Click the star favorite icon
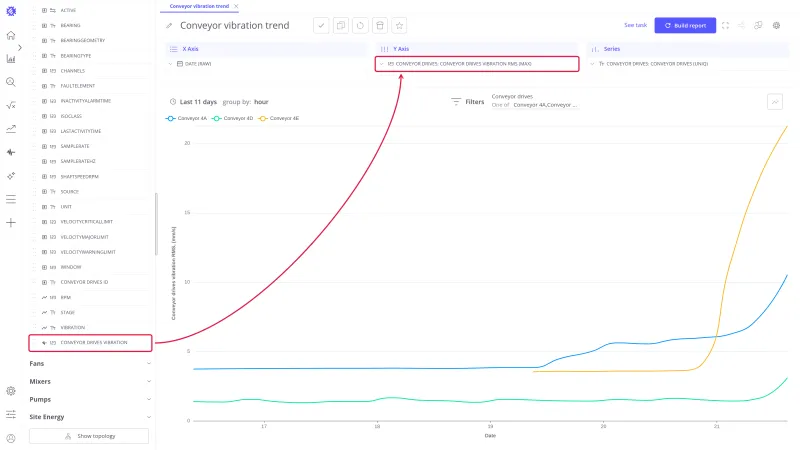This screenshot has width=800, height=450. pyautogui.click(x=399, y=26)
